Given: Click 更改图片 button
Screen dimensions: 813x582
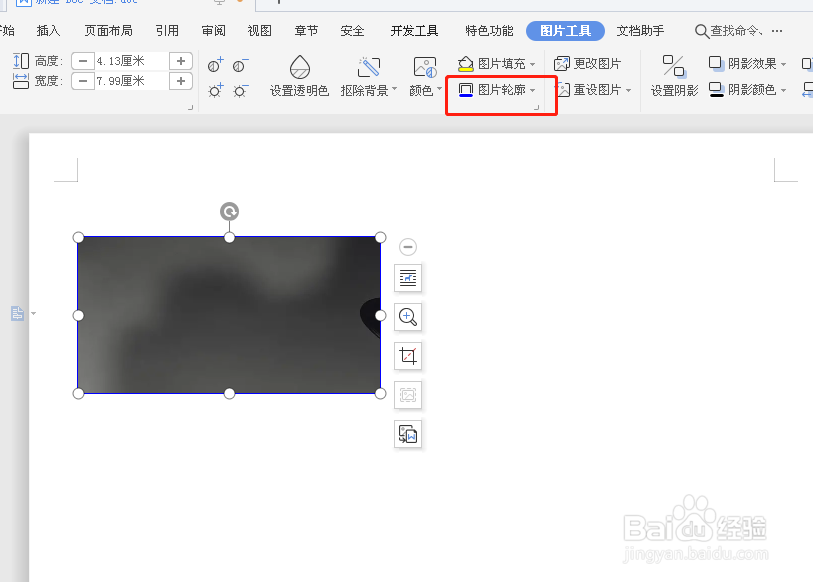Looking at the screenshot, I should [587, 64].
